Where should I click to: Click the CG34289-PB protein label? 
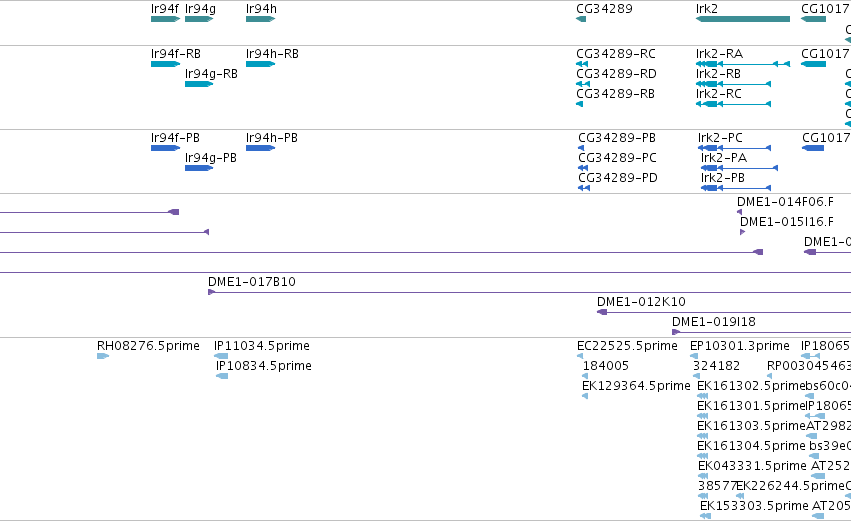point(617,138)
